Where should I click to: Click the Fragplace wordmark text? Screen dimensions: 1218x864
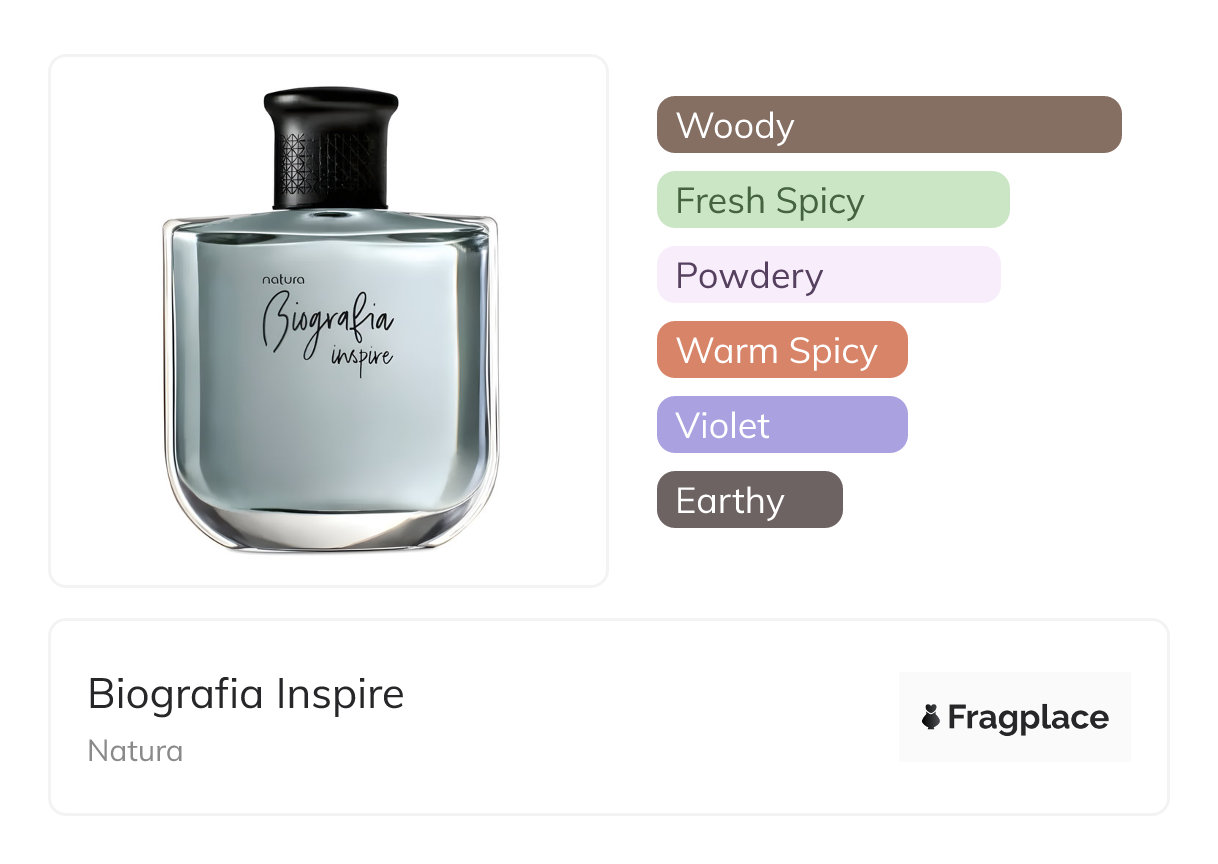(x=1028, y=717)
